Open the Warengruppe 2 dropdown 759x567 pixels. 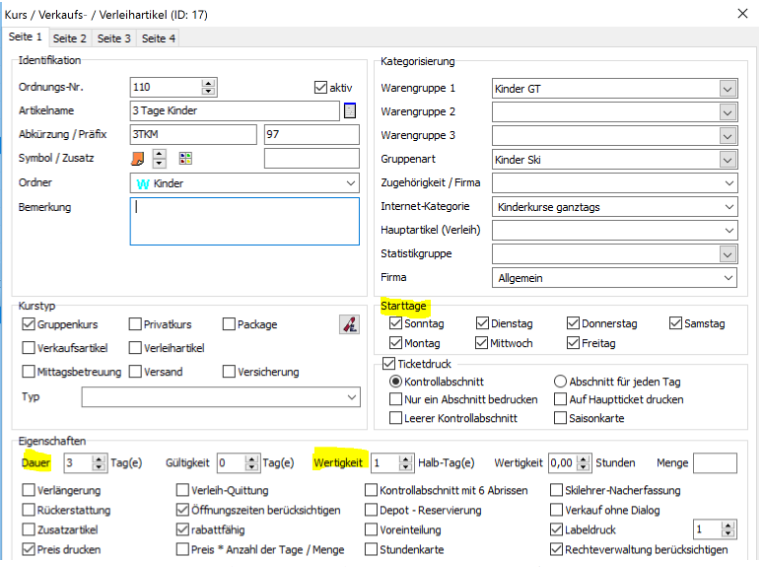(x=727, y=112)
